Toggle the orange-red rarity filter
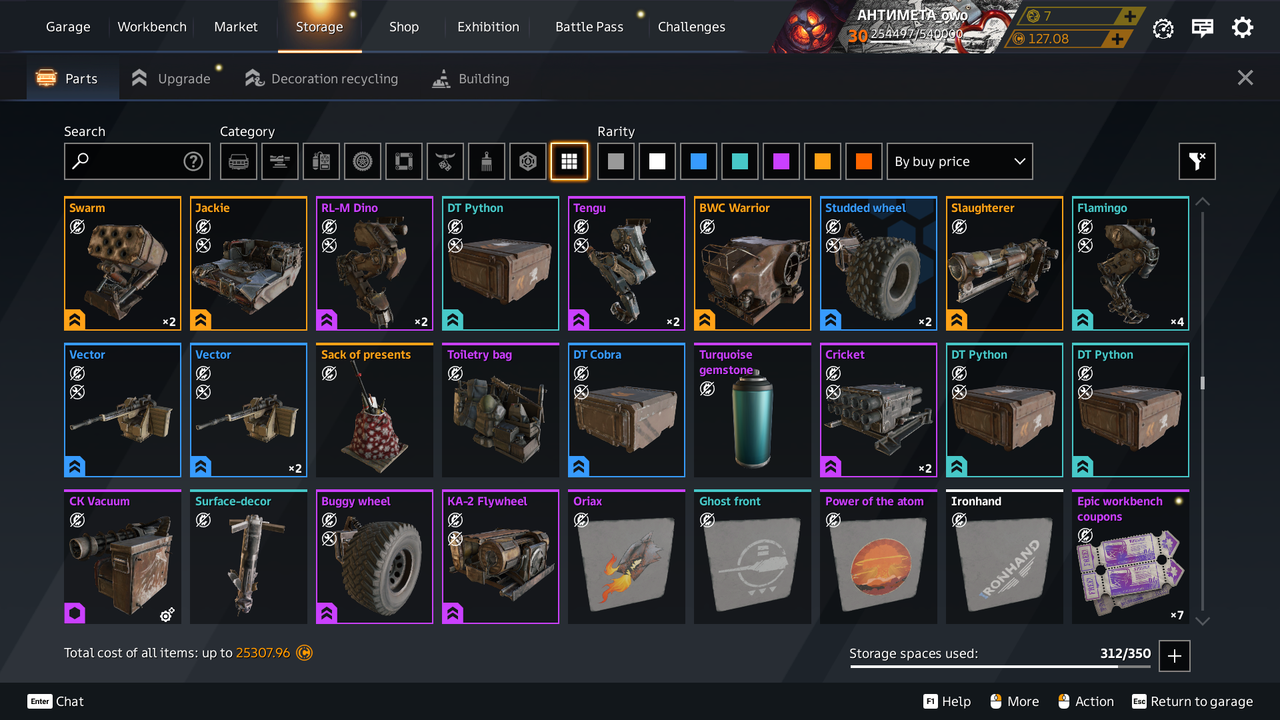1280x720 pixels. (x=864, y=161)
